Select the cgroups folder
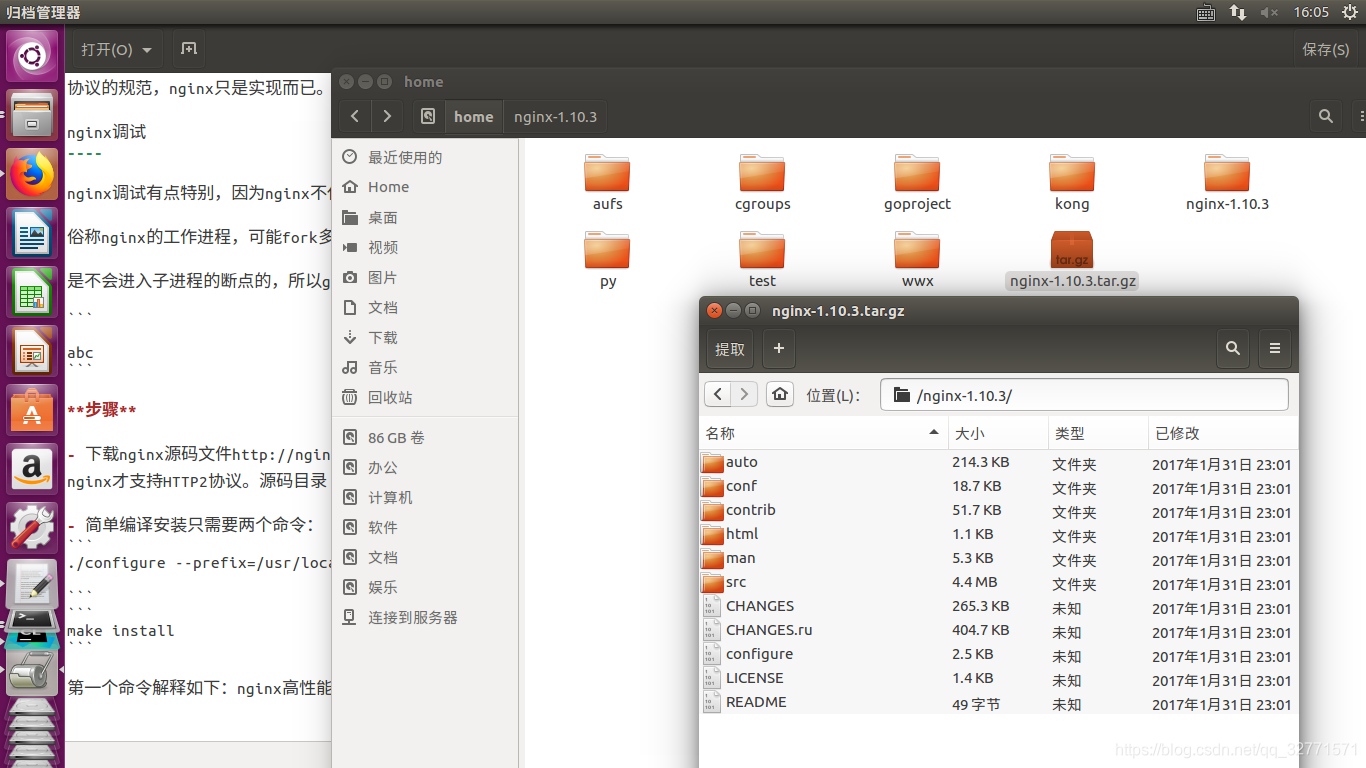1366x768 pixels. tap(762, 182)
